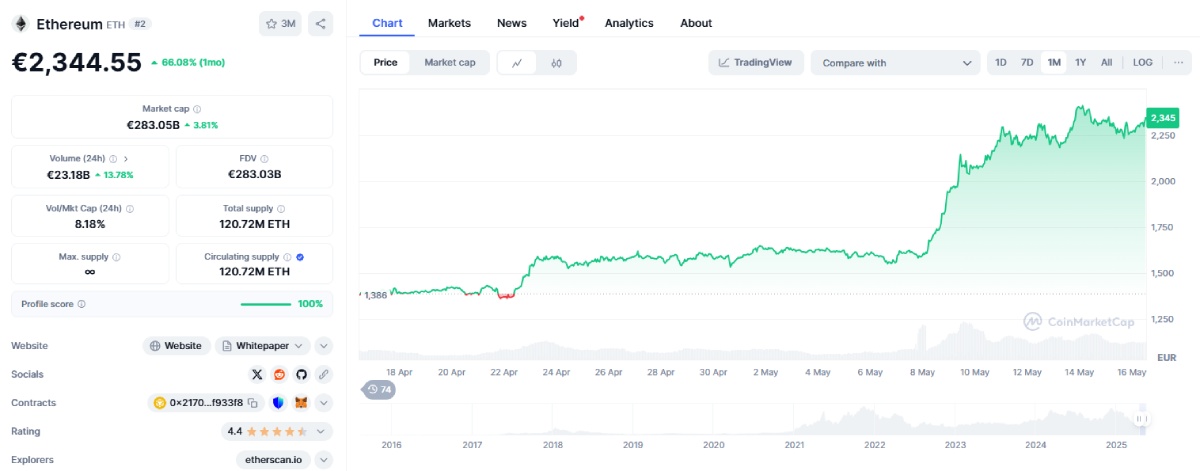Click the timeline range handle near 2025
The image size is (1200, 471).
1141,418
